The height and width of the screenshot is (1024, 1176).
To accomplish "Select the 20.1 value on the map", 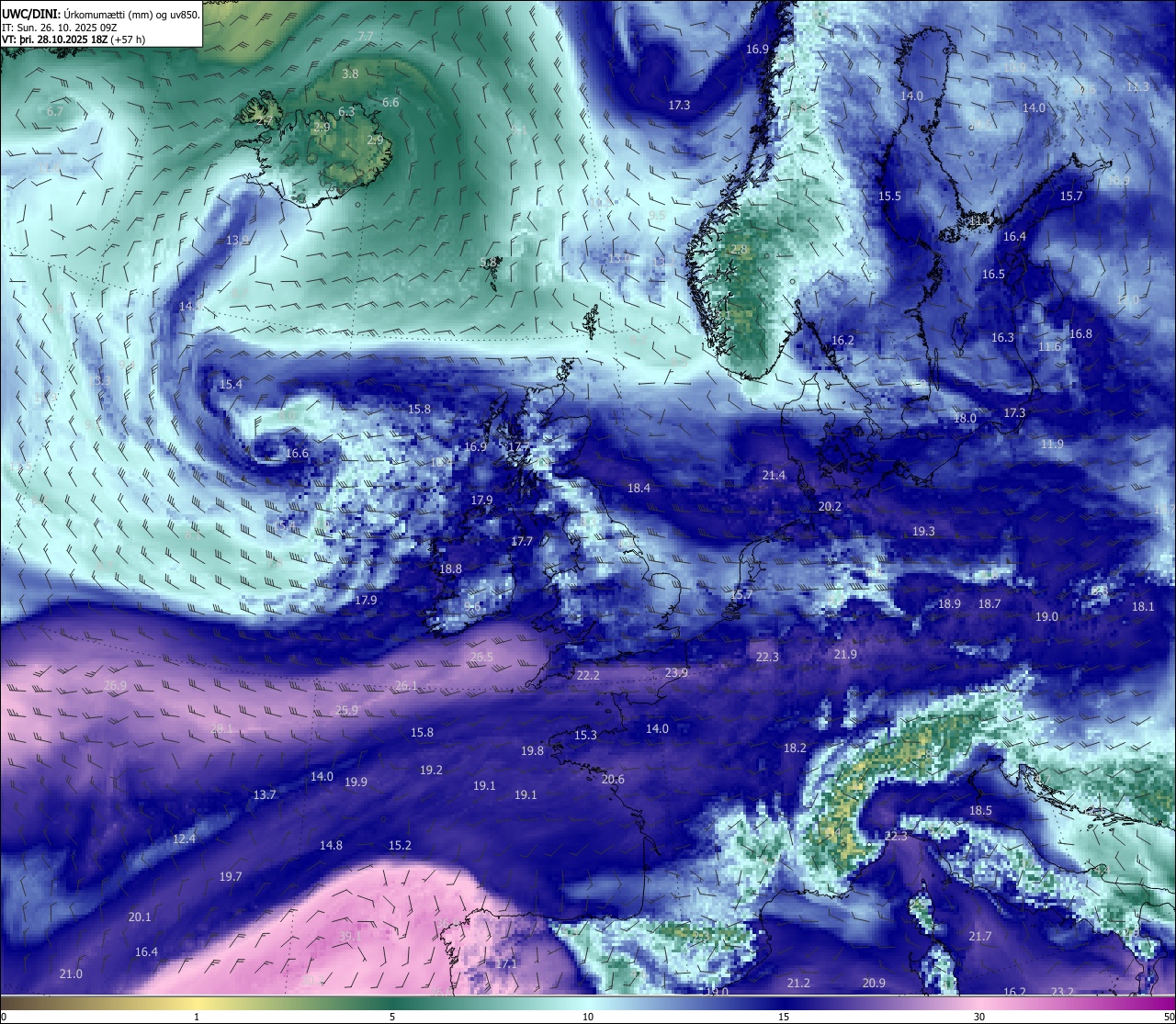I will point(140,917).
